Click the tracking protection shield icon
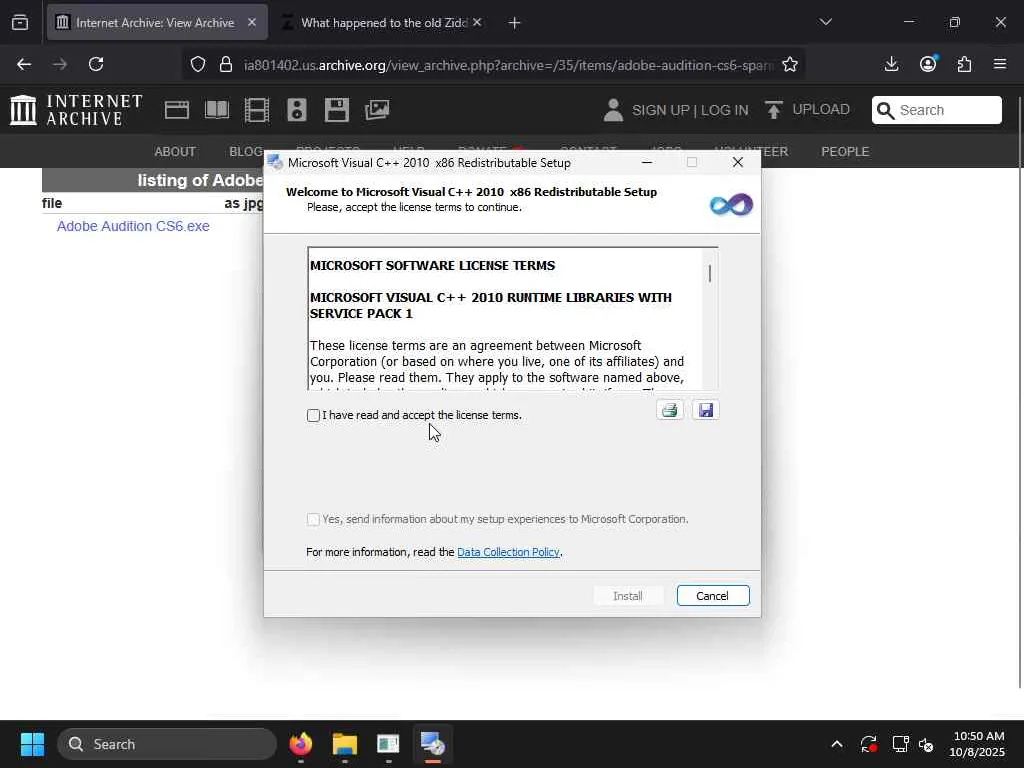Viewport: 1024px width, 768px height. (198, 64)
